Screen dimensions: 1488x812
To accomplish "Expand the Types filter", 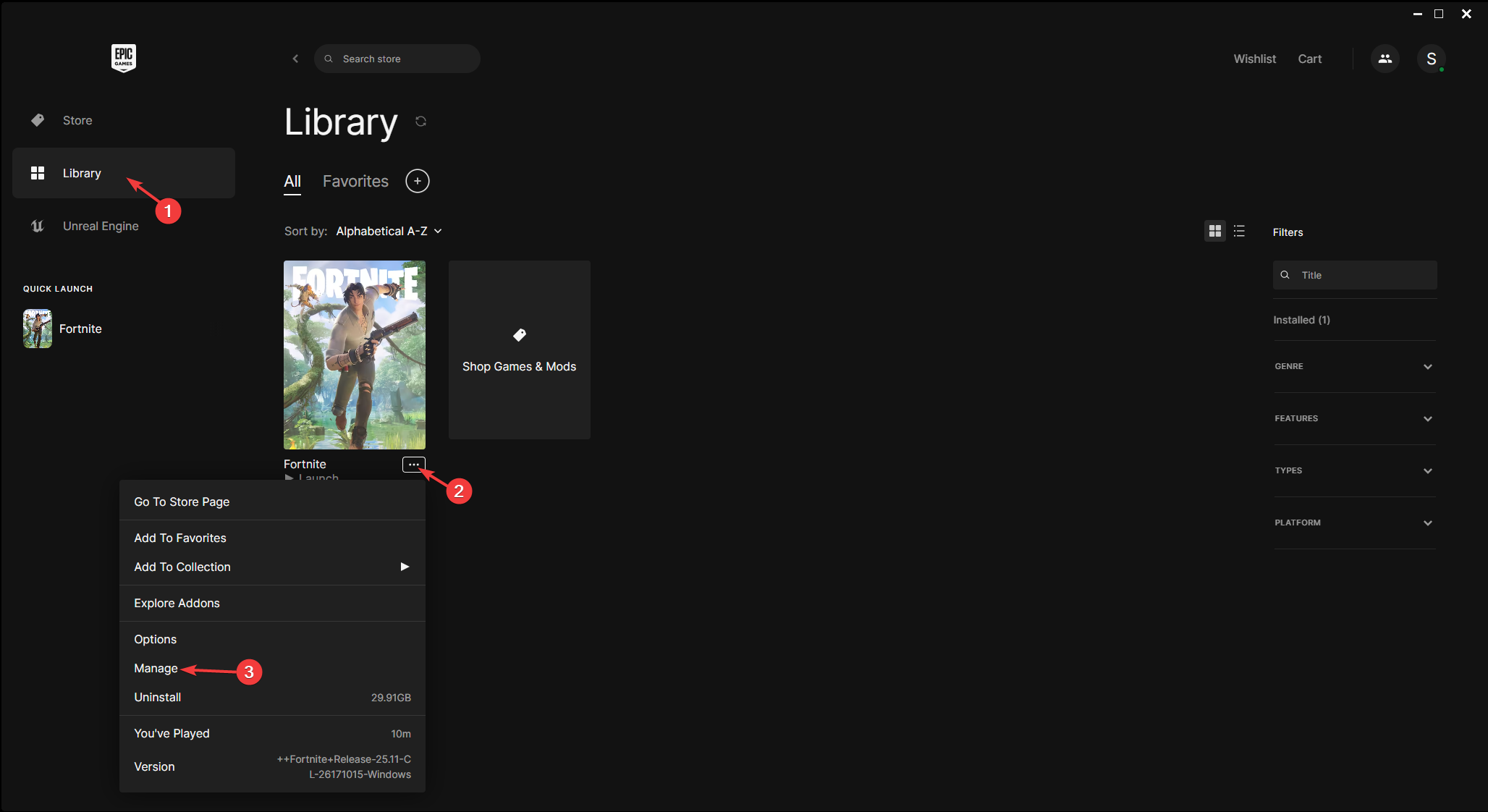I will pyautogui.click(x=1355, y=470).
